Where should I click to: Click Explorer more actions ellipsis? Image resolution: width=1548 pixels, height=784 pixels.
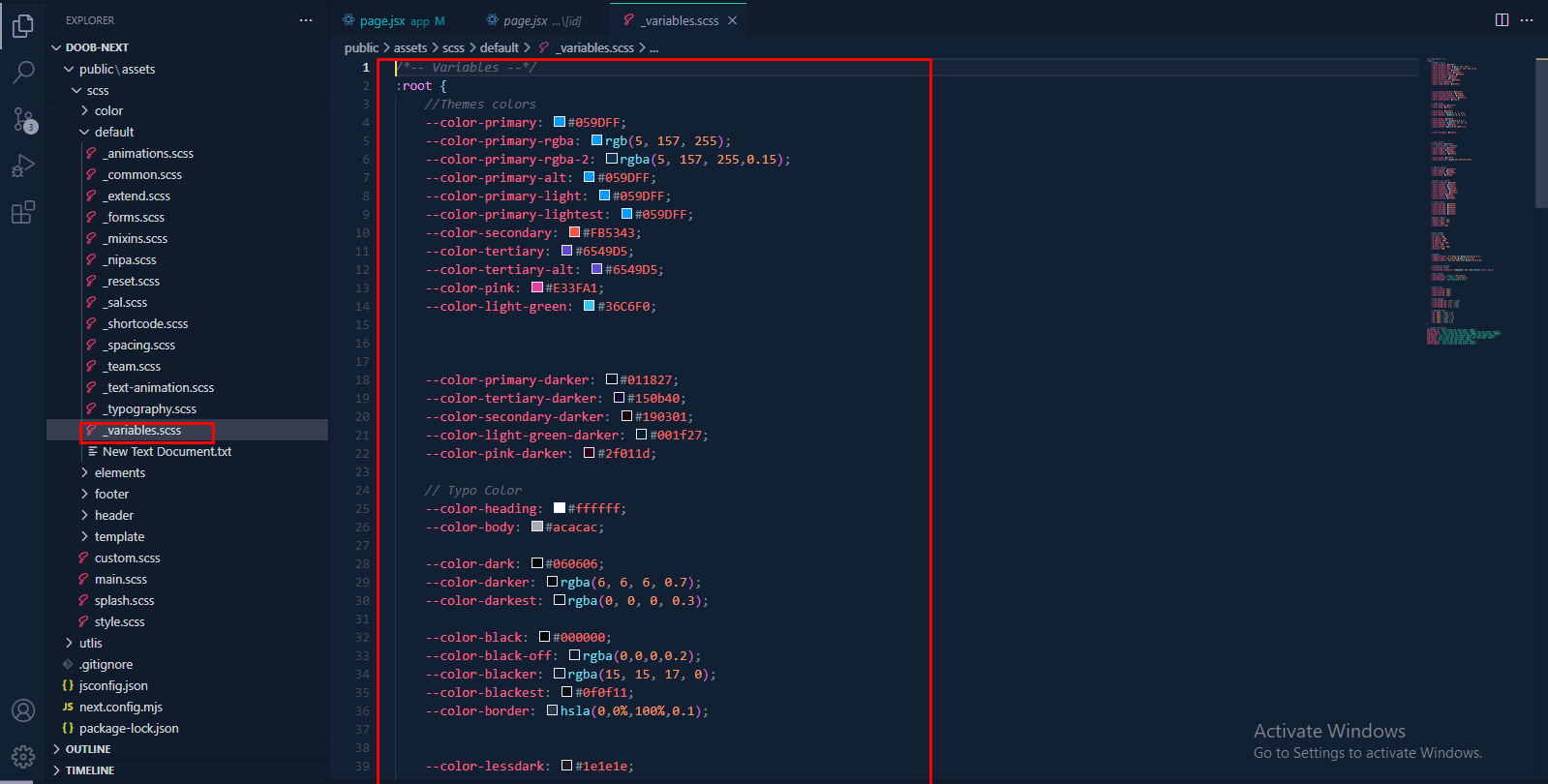[x=306, y=20]
